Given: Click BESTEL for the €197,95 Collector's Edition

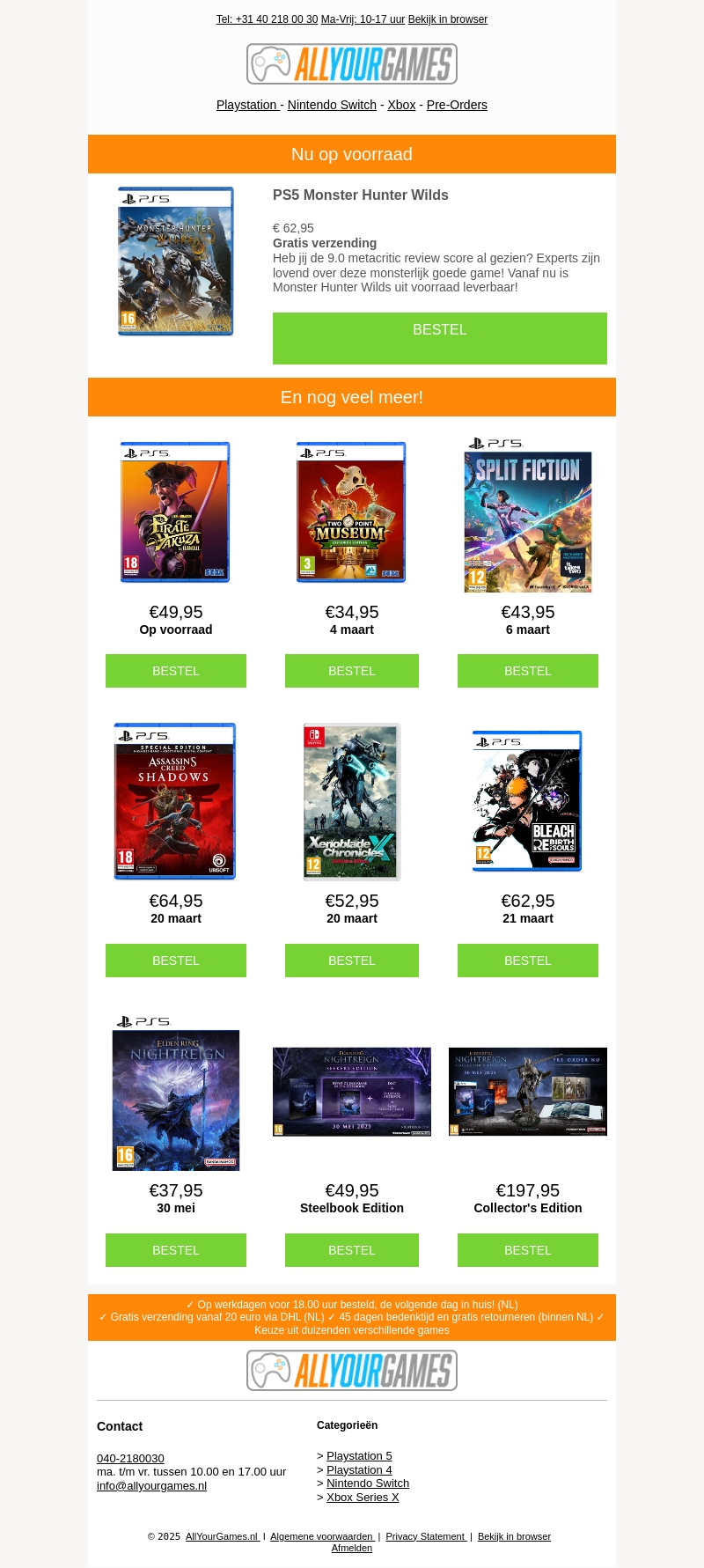Looking at the screenshot, I should [x=528, y=1250].
